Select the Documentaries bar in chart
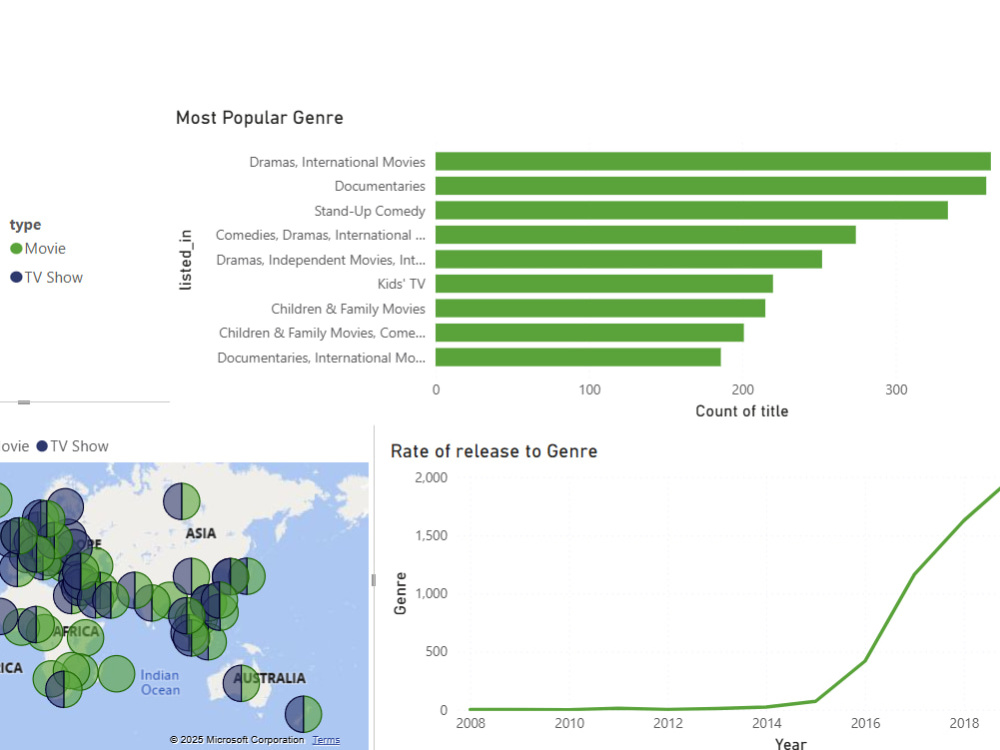 coord(710,186)
